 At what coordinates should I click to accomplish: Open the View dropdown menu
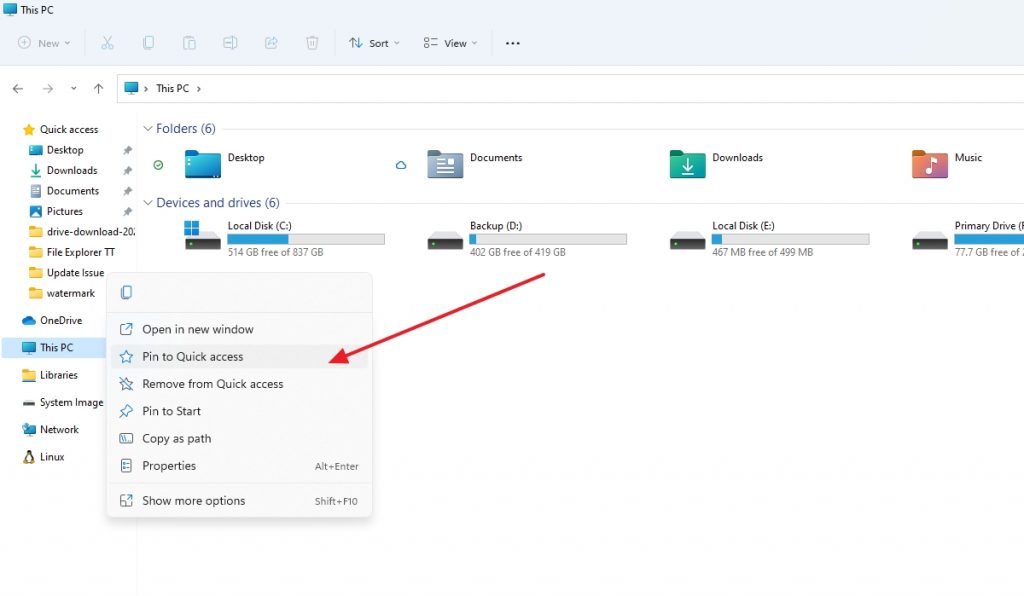pyautogui.click(x=450, y=43)
